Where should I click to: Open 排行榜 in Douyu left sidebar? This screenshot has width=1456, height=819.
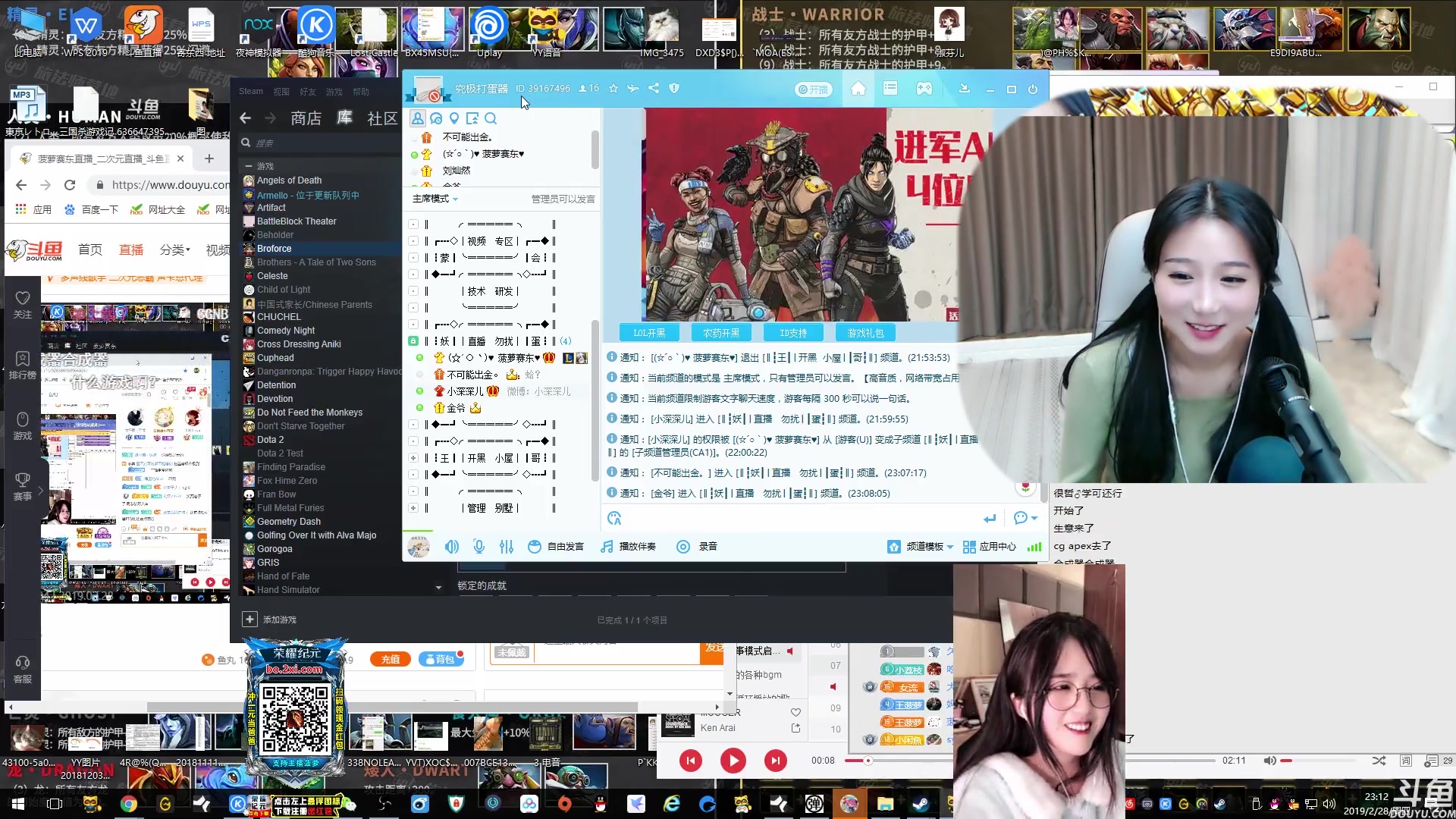[23, 366]
